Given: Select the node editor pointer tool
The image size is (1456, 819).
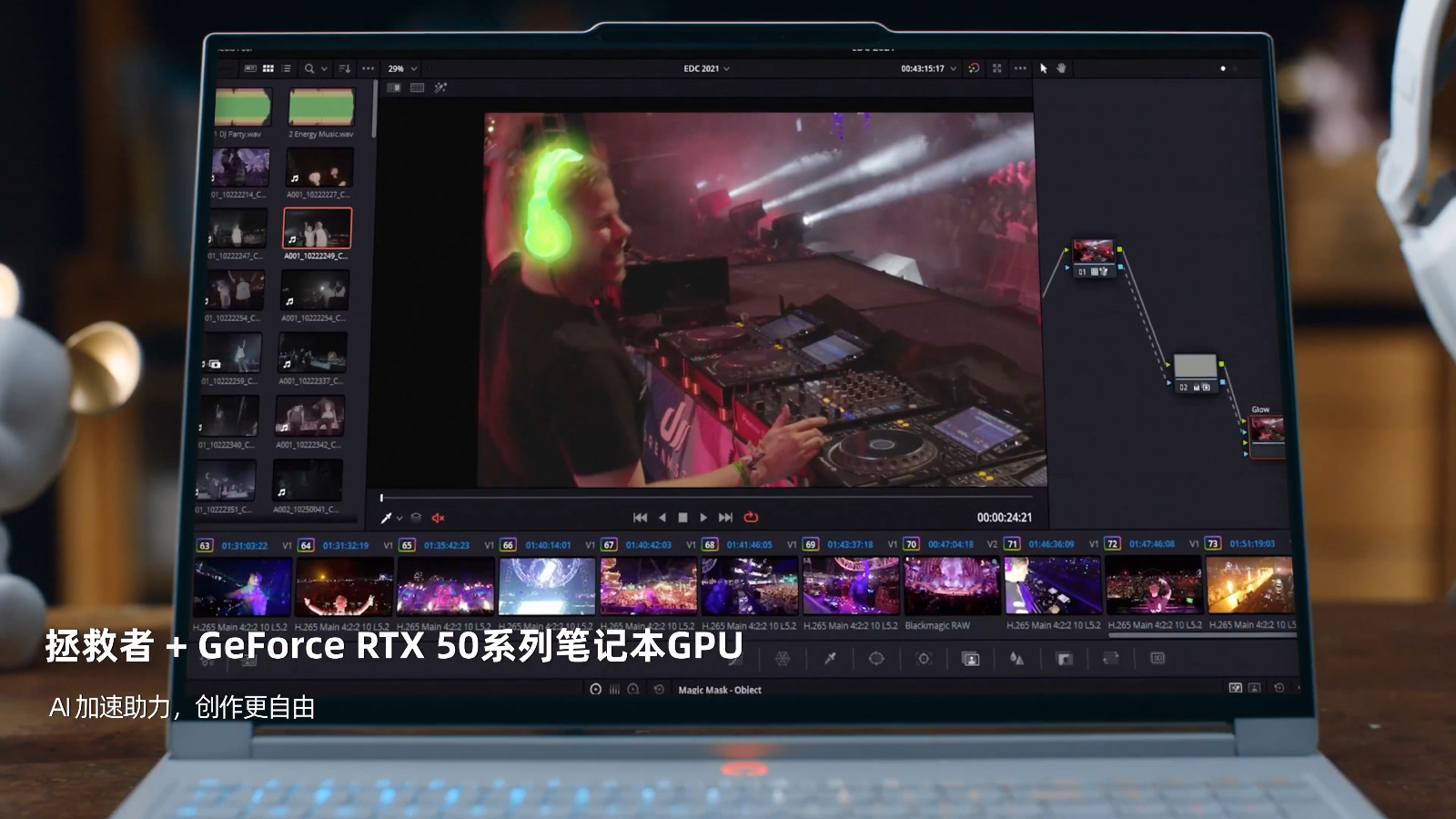Looking at the screenshot, I should 1044,68.
